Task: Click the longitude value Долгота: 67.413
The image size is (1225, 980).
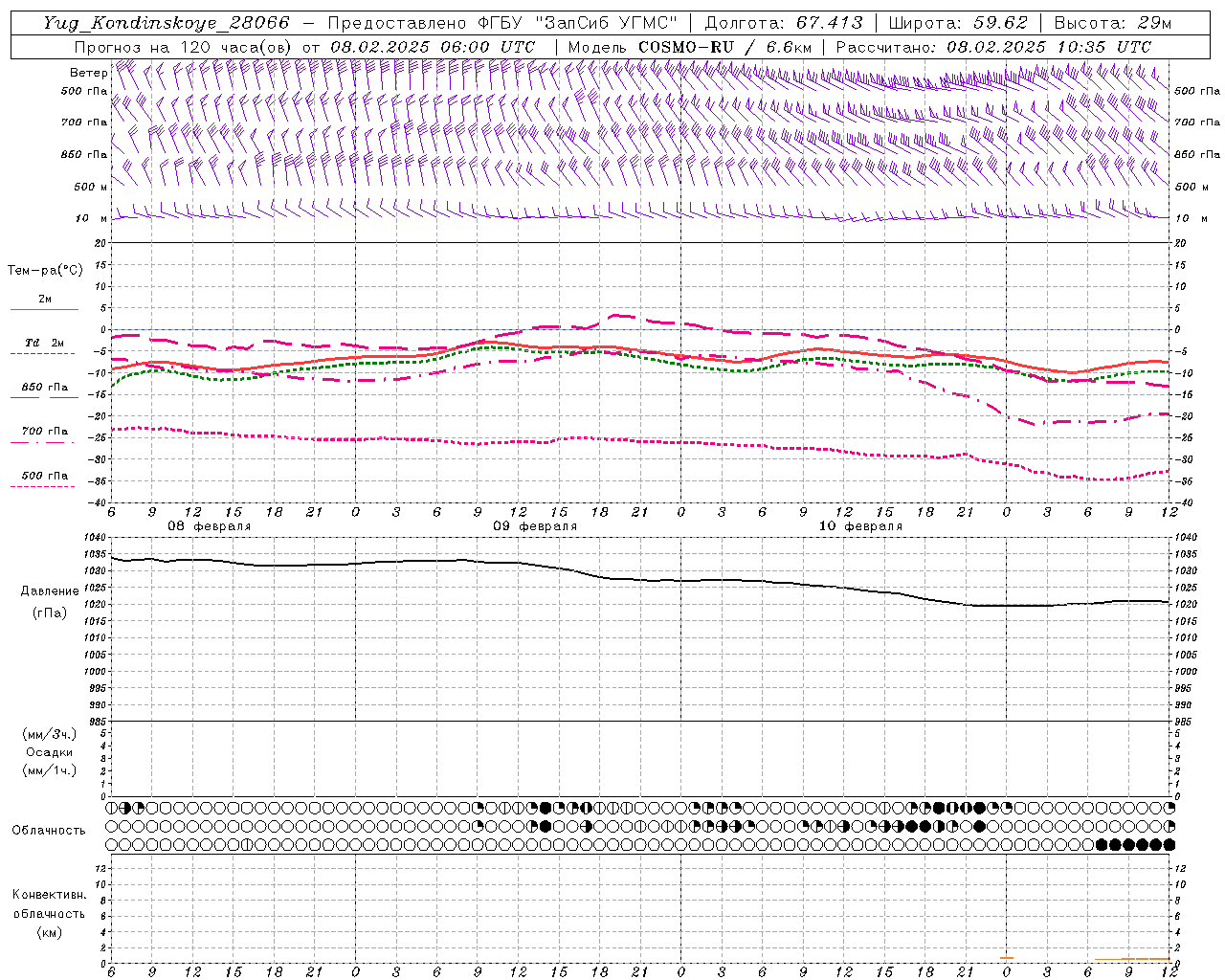Action: pyautogui.click(x=783, y=23)
